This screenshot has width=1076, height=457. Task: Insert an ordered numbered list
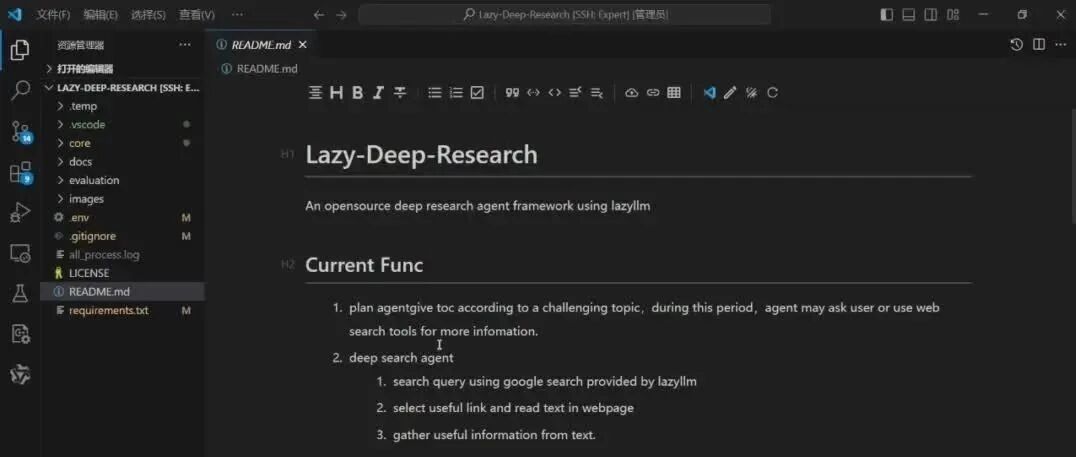click(x=456, y=93)
